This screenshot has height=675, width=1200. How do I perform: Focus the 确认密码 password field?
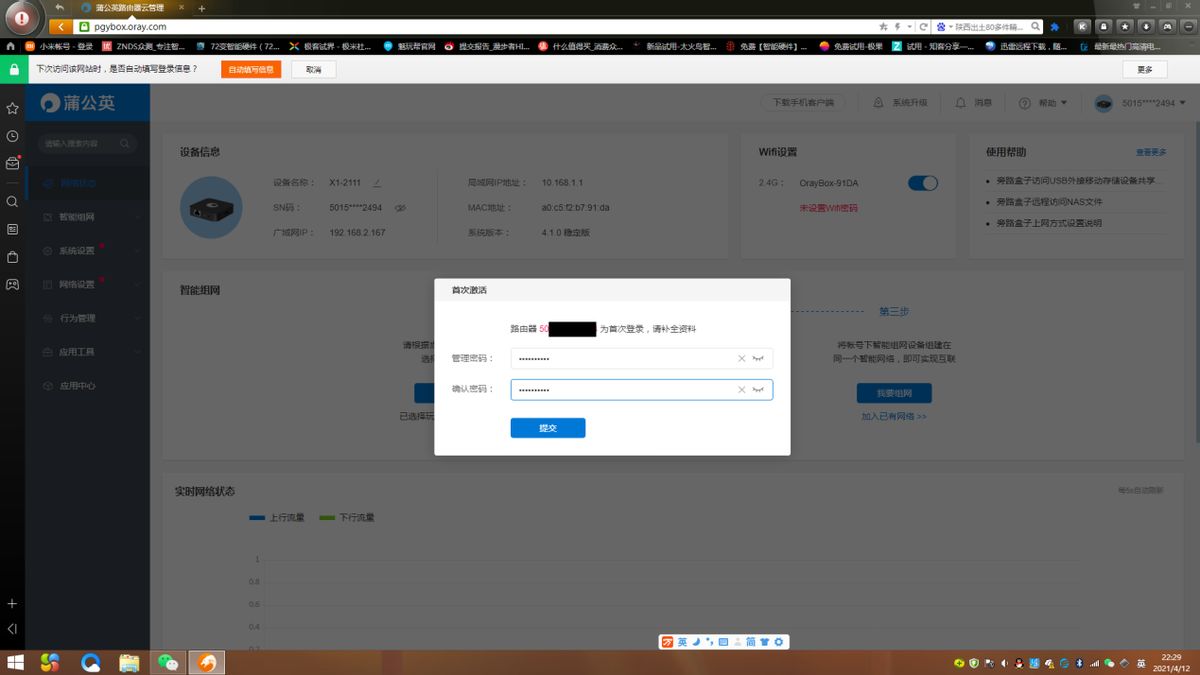641,390
